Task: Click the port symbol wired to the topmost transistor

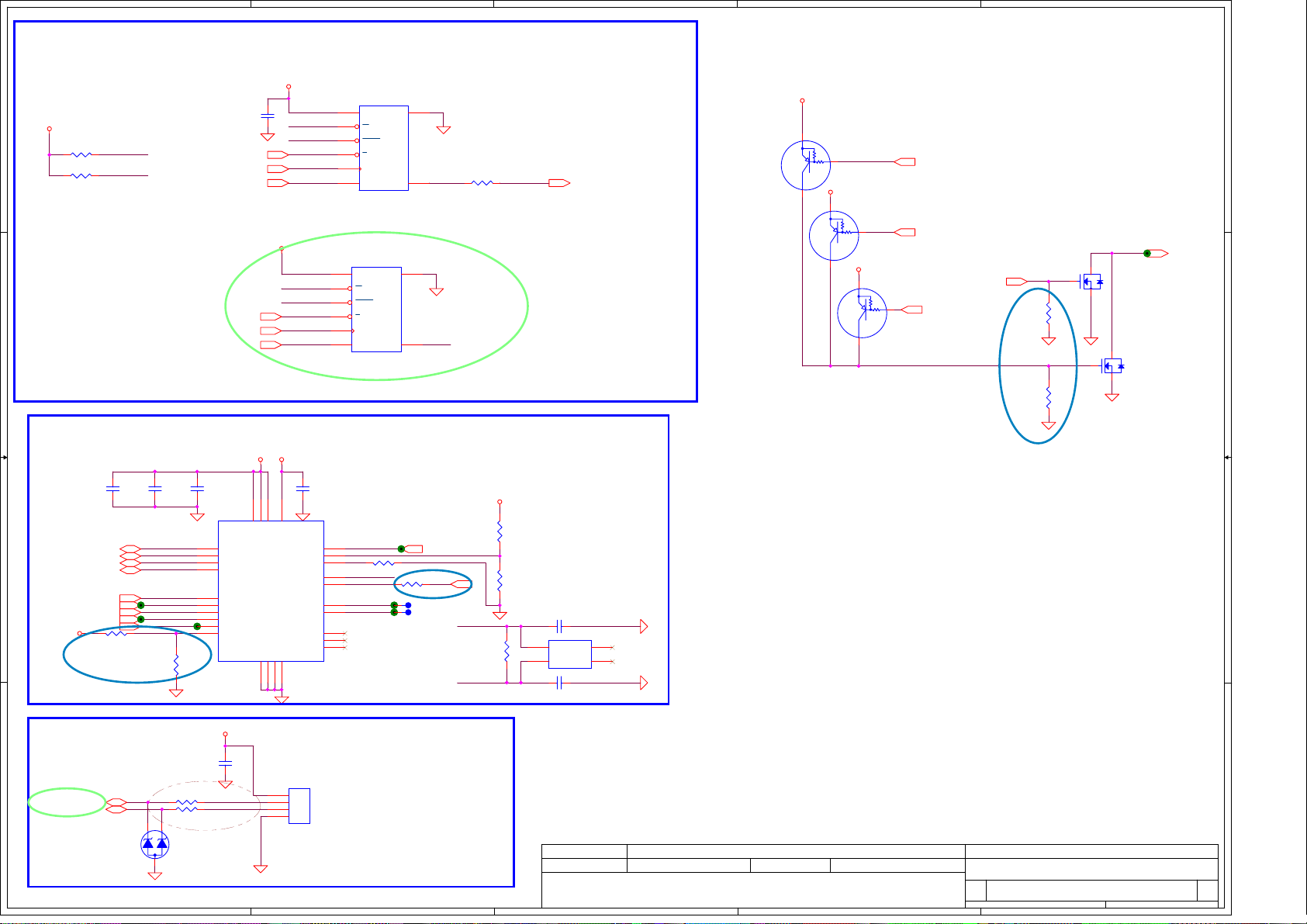Action: tap(905, 161)
